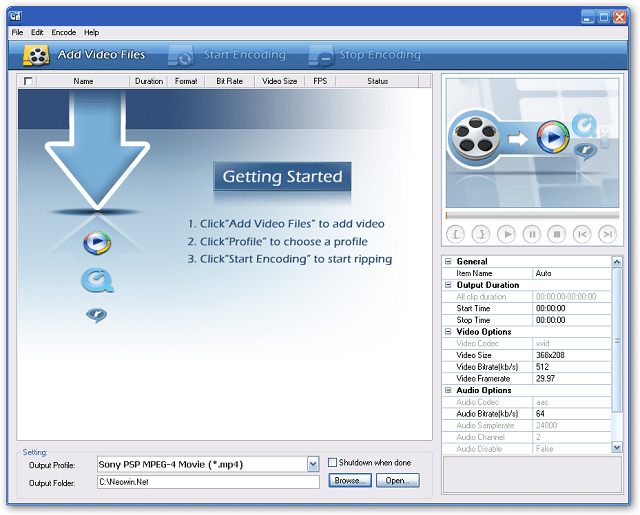640x515 pixels.
Task: Click the set end mark bracket button
Action: (x=481, y=234)
